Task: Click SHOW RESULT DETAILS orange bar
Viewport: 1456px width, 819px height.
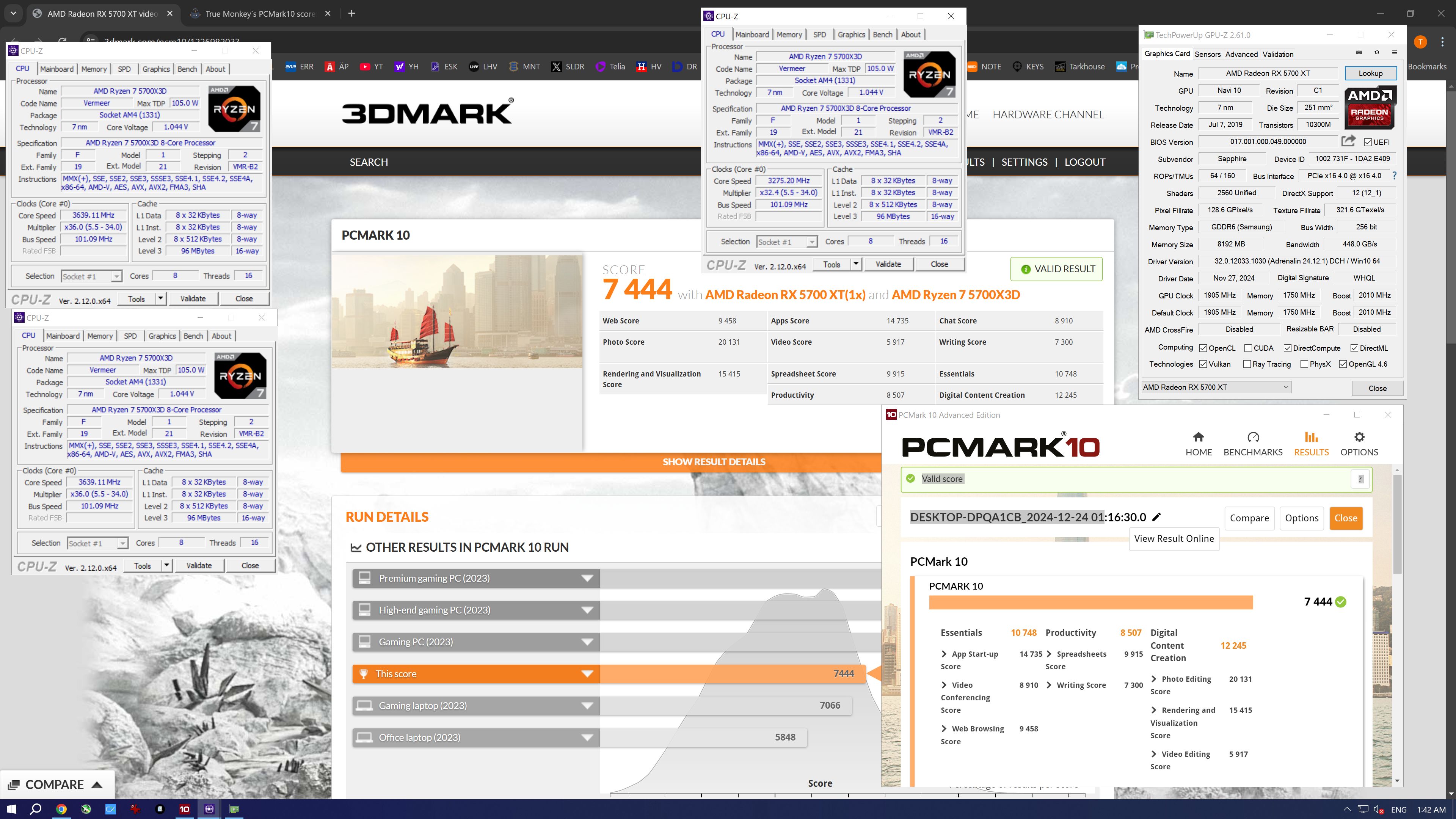Action: point(610,462)
